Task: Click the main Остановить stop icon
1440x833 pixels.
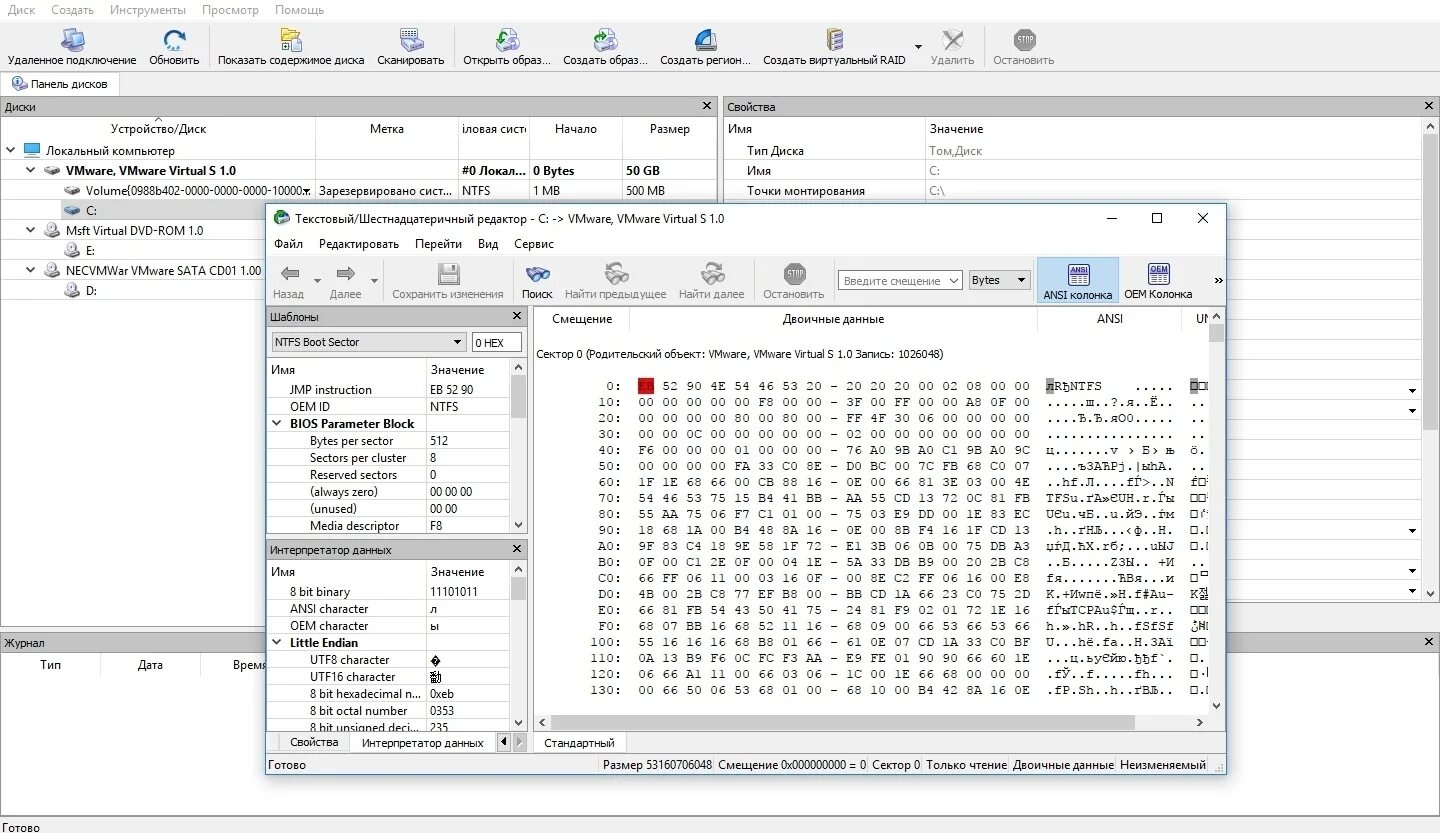Action: (x=1024, y=41)
